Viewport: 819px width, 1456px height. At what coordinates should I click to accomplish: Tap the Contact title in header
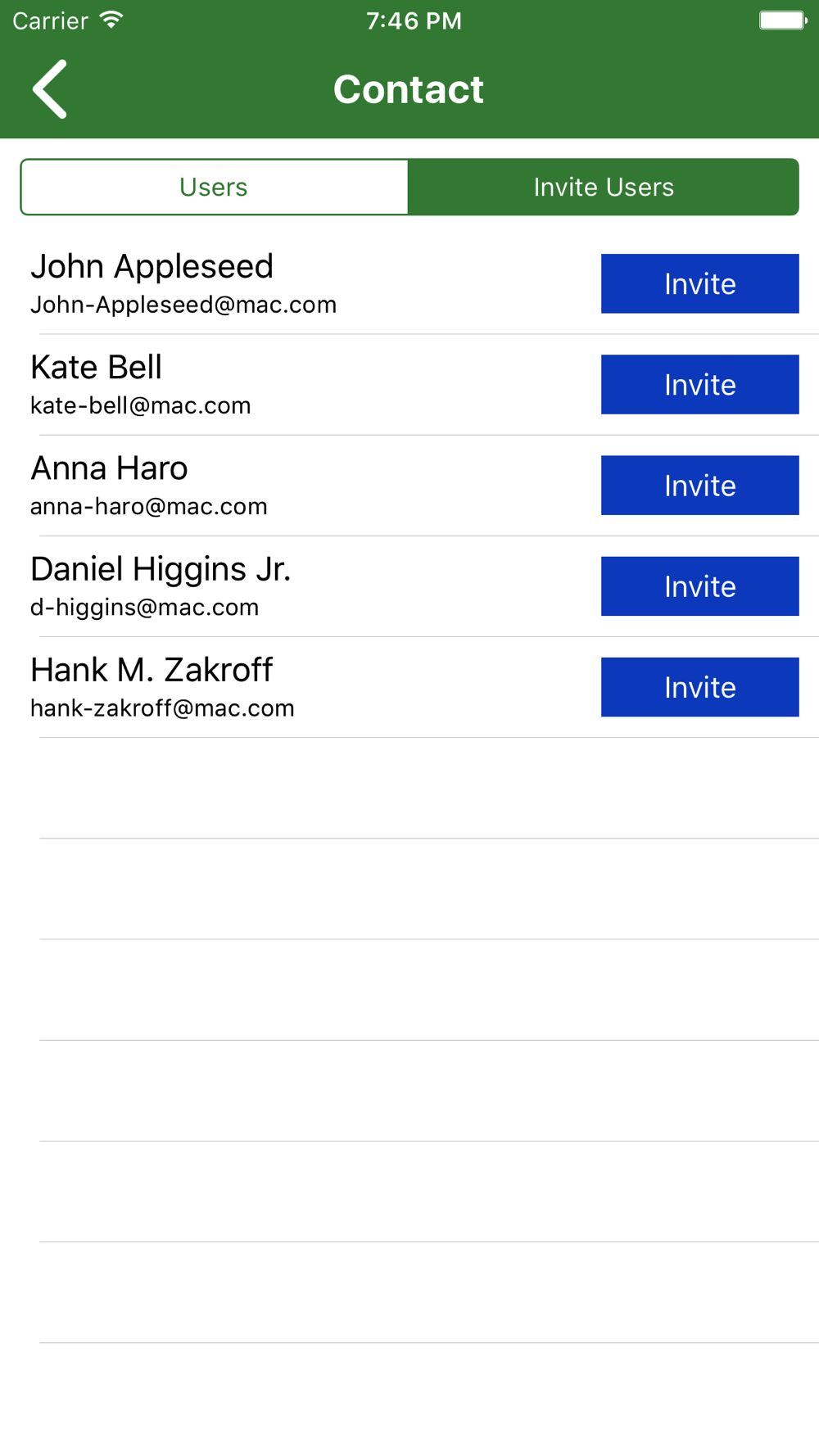(x=409, y=89)
